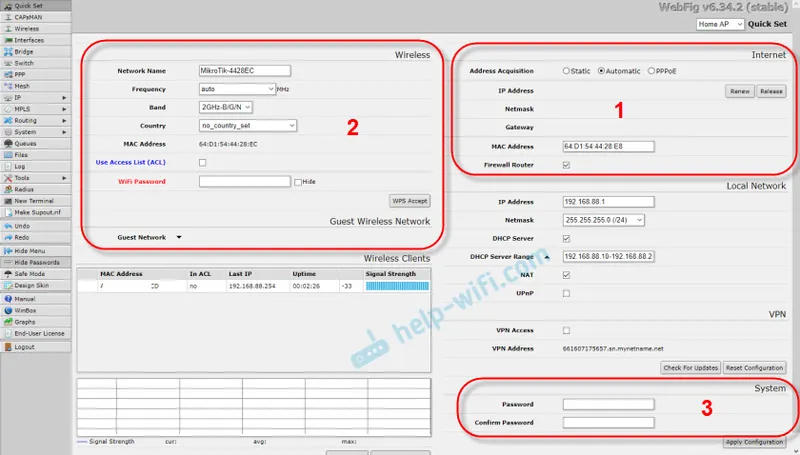Image resolution: width=800 pixels, height=455 pixels.
Task: Select Static address acquisition
Action: 566,71
